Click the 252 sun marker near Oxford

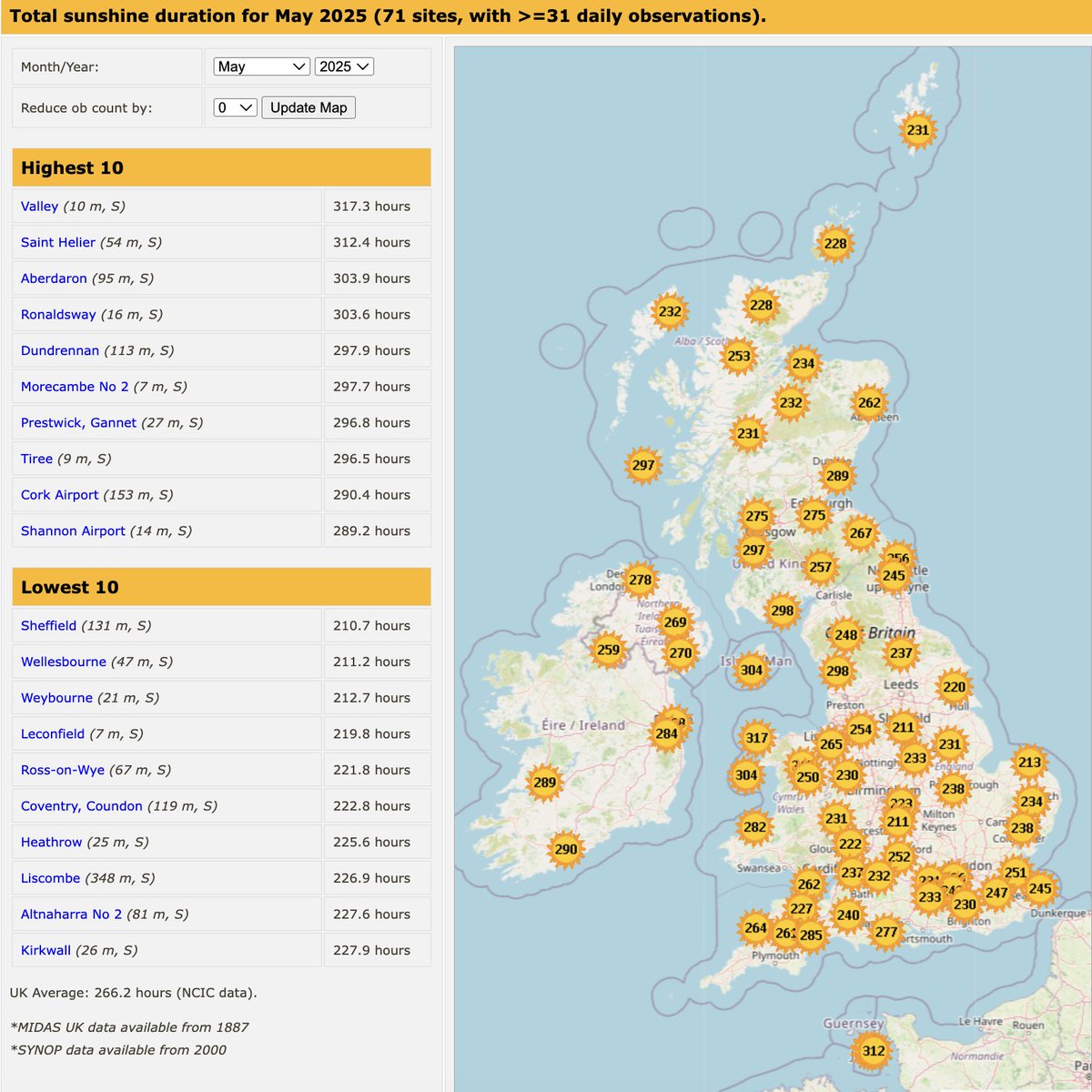(899, 857)
